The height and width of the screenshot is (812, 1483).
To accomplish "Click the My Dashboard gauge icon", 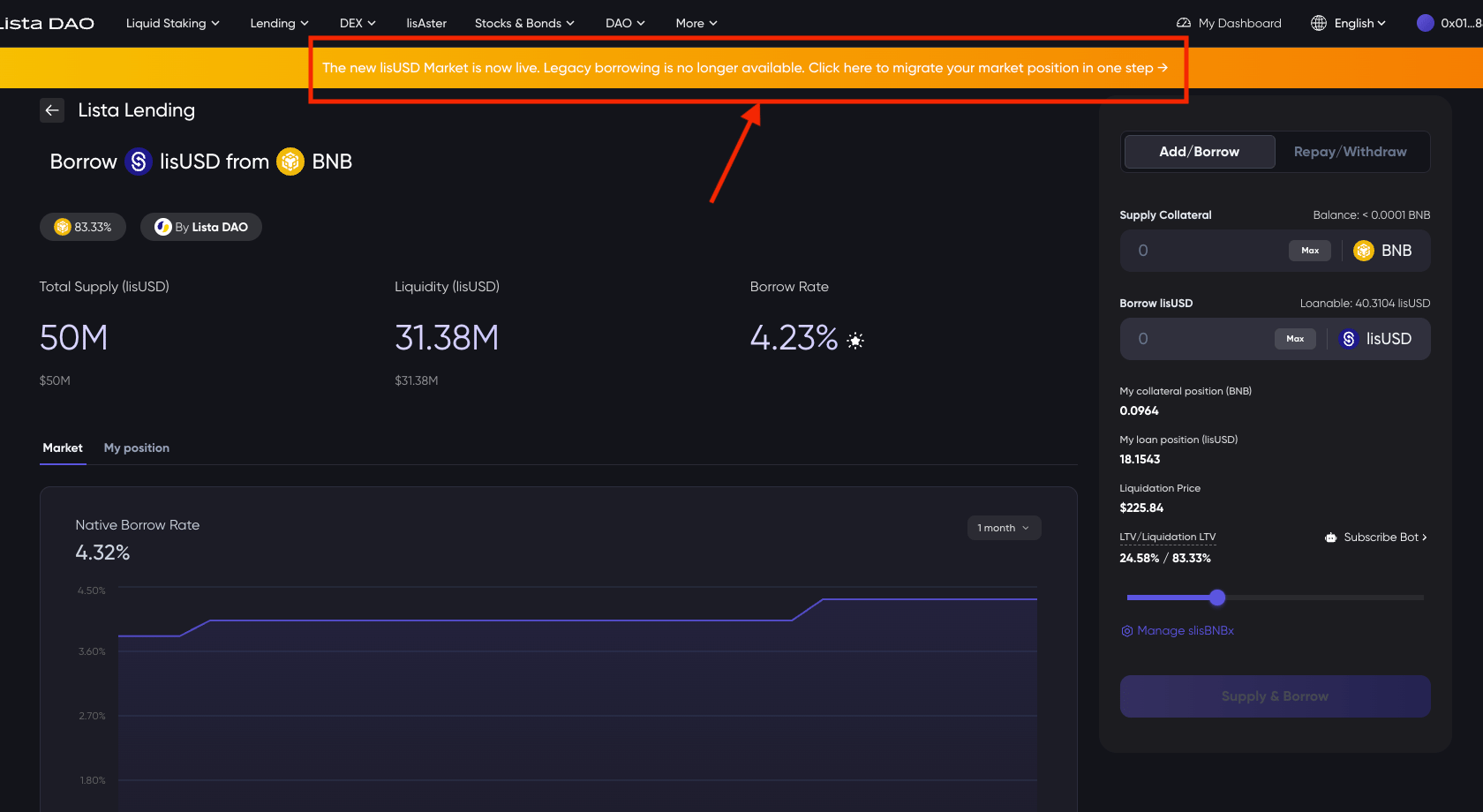I will click(1184, 23).
